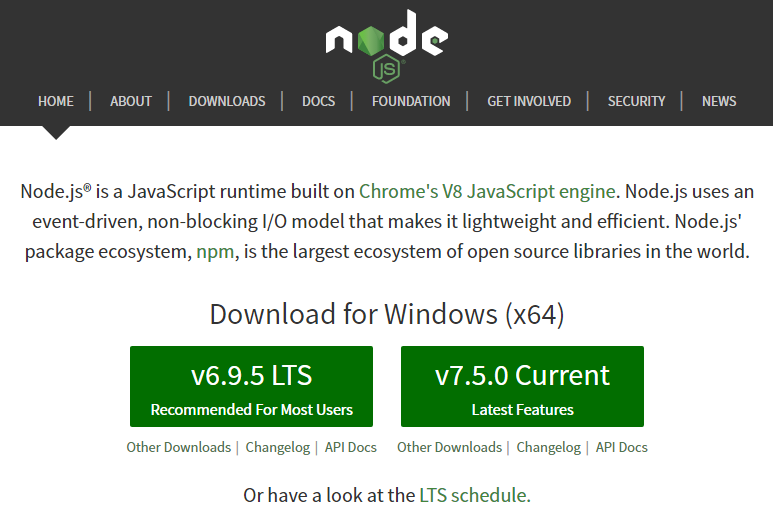Go to the SECURITY section
This screenshot has height=520, width=773.
(636, 101)
